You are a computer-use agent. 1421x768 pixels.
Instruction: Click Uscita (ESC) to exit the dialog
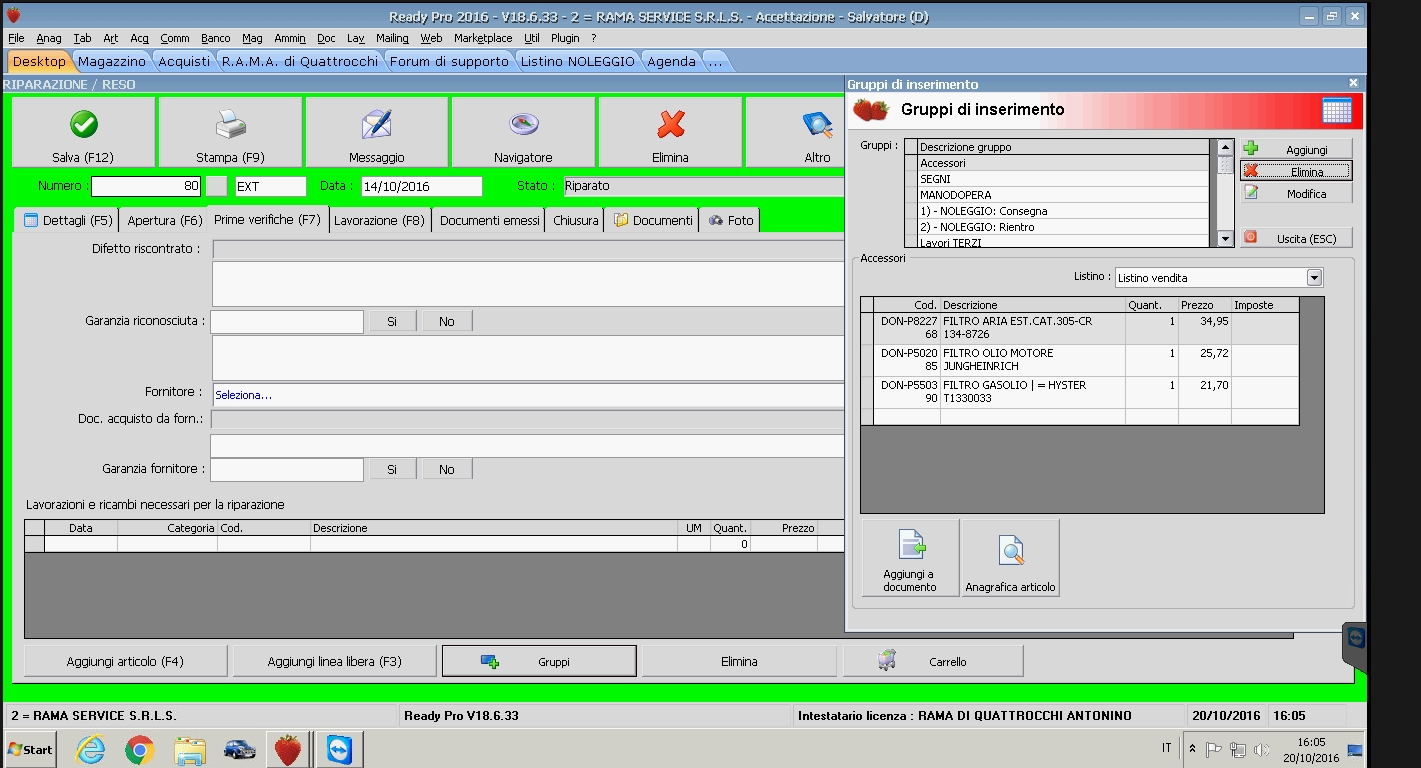click(x=1297, y=238)
